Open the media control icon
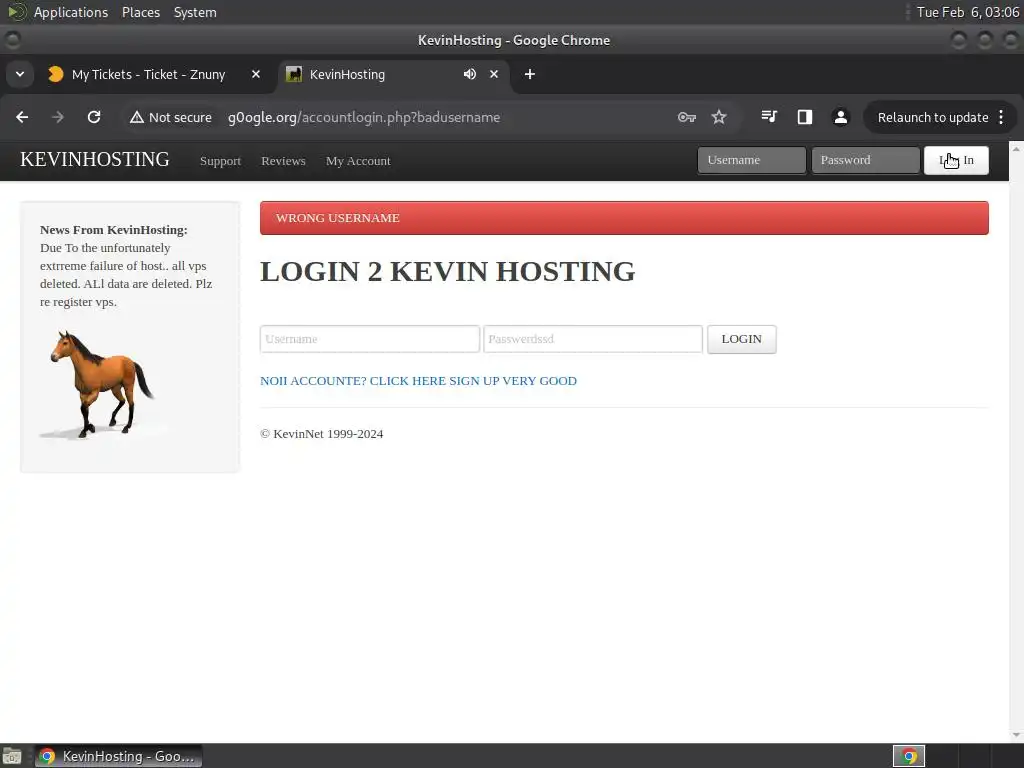This screenshot has height=768, width=1024. coord(769,117)
